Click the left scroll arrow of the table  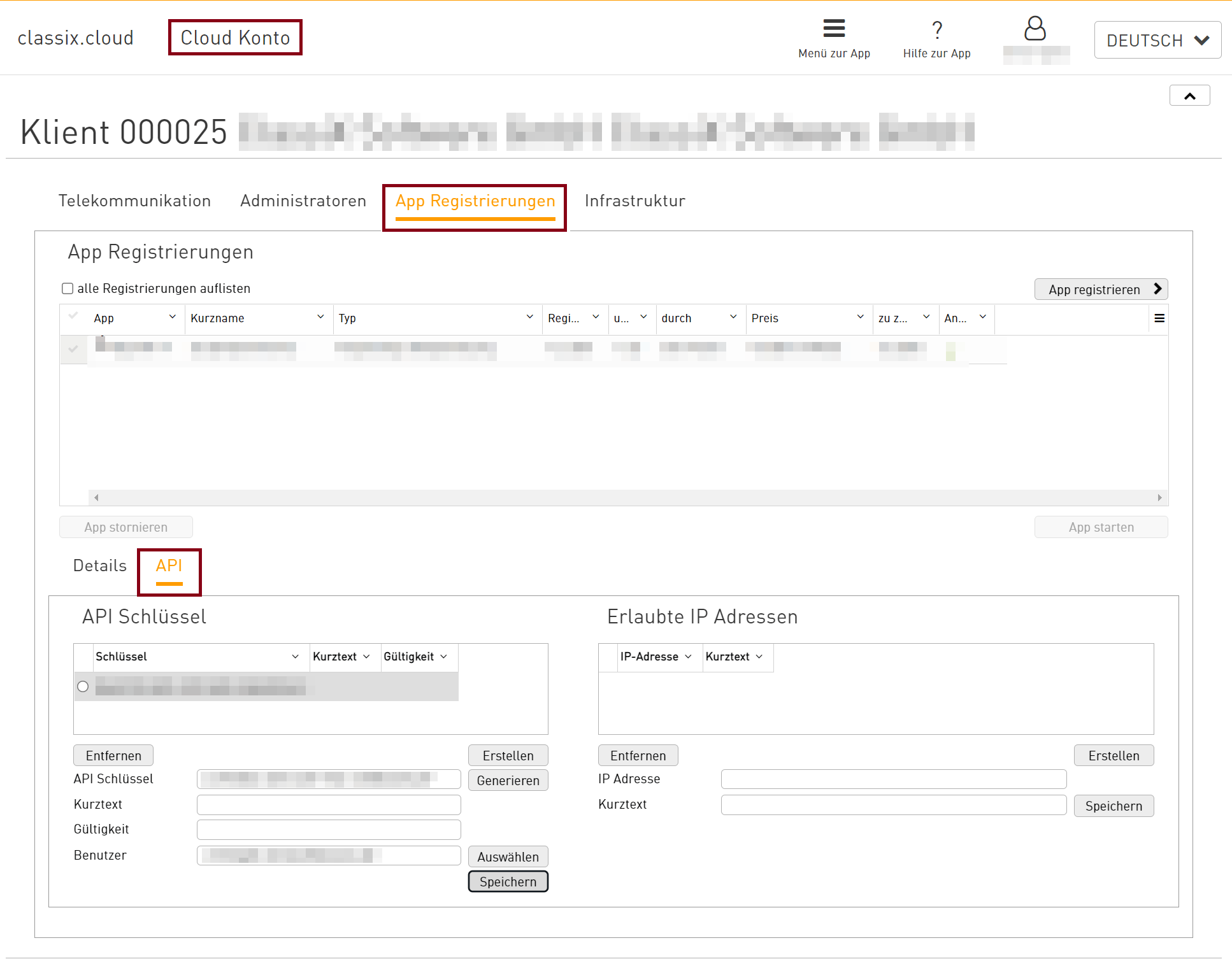[x=96, y=498]
